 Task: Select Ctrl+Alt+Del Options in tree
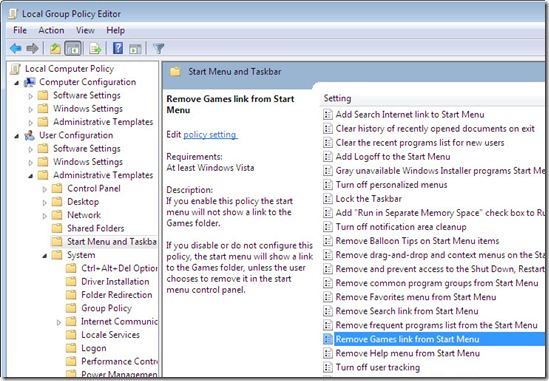coord(119,268)
